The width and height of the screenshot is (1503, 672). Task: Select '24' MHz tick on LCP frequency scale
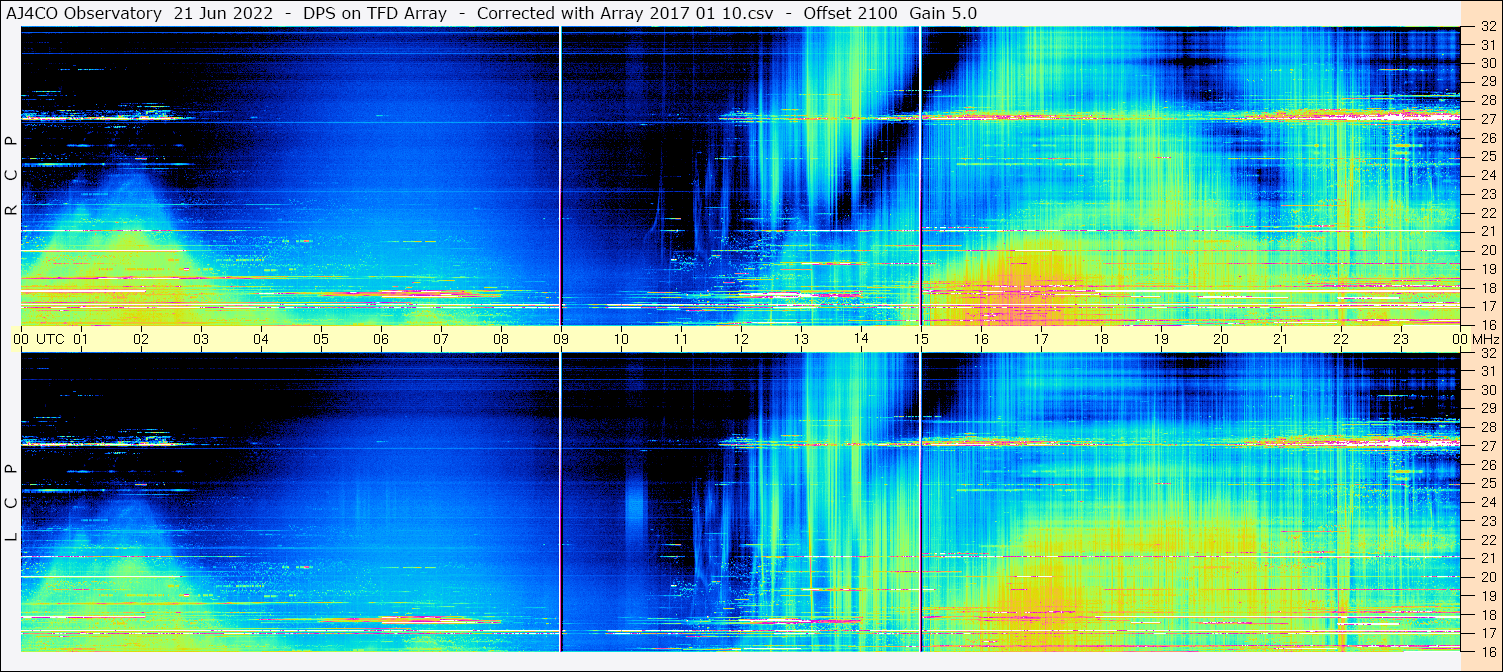pos(1487,502)
